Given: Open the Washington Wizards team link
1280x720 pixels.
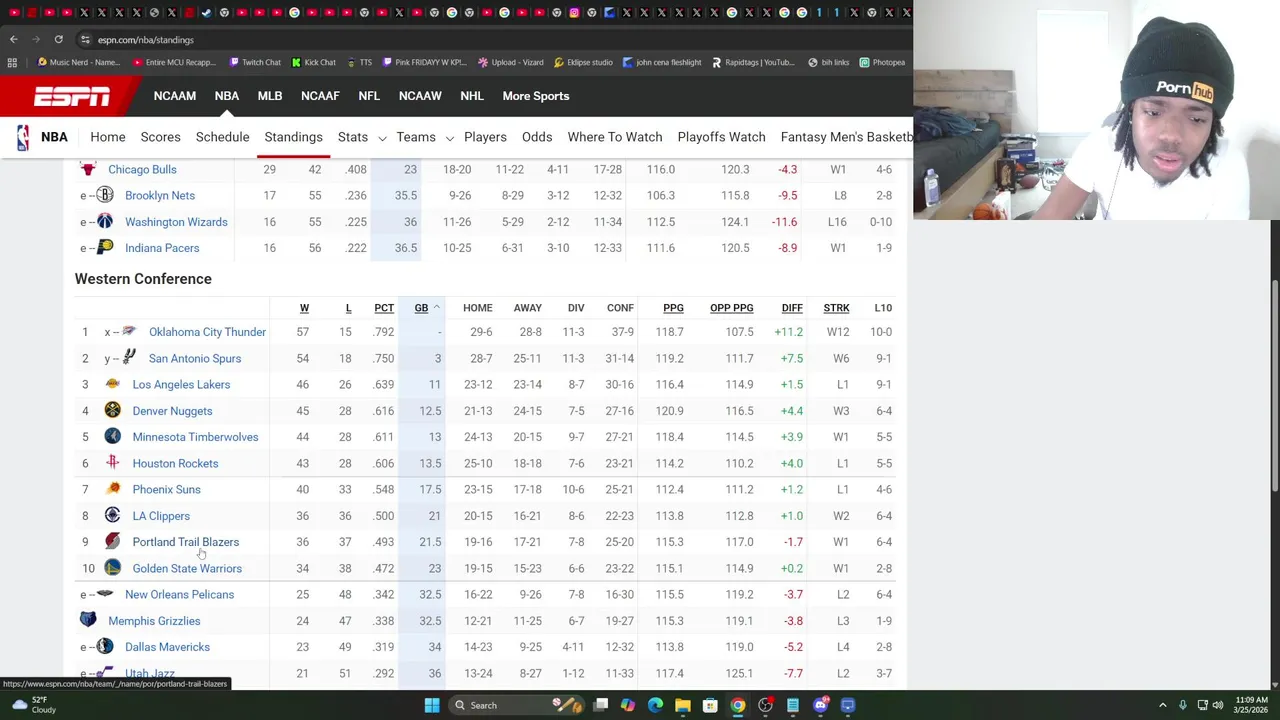Looking at the screenshot, I should 176,222.
